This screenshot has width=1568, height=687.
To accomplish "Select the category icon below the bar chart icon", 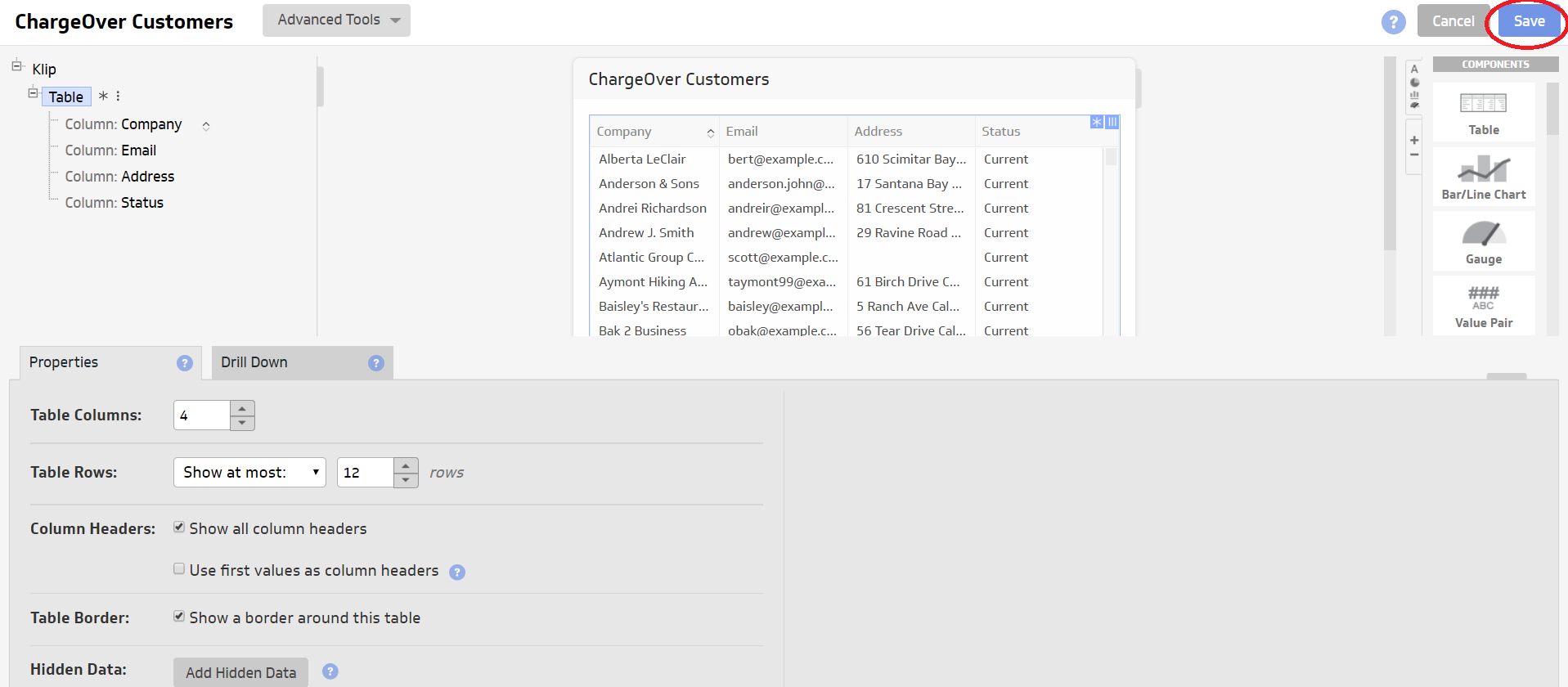I will coord(1414,105).
